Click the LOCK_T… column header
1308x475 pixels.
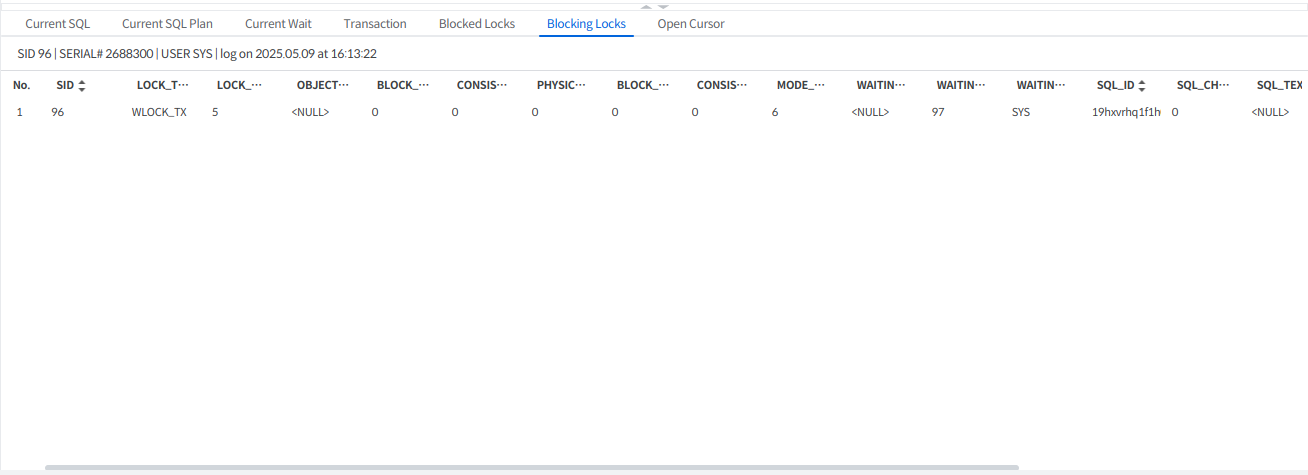click(x=162, y=86)
